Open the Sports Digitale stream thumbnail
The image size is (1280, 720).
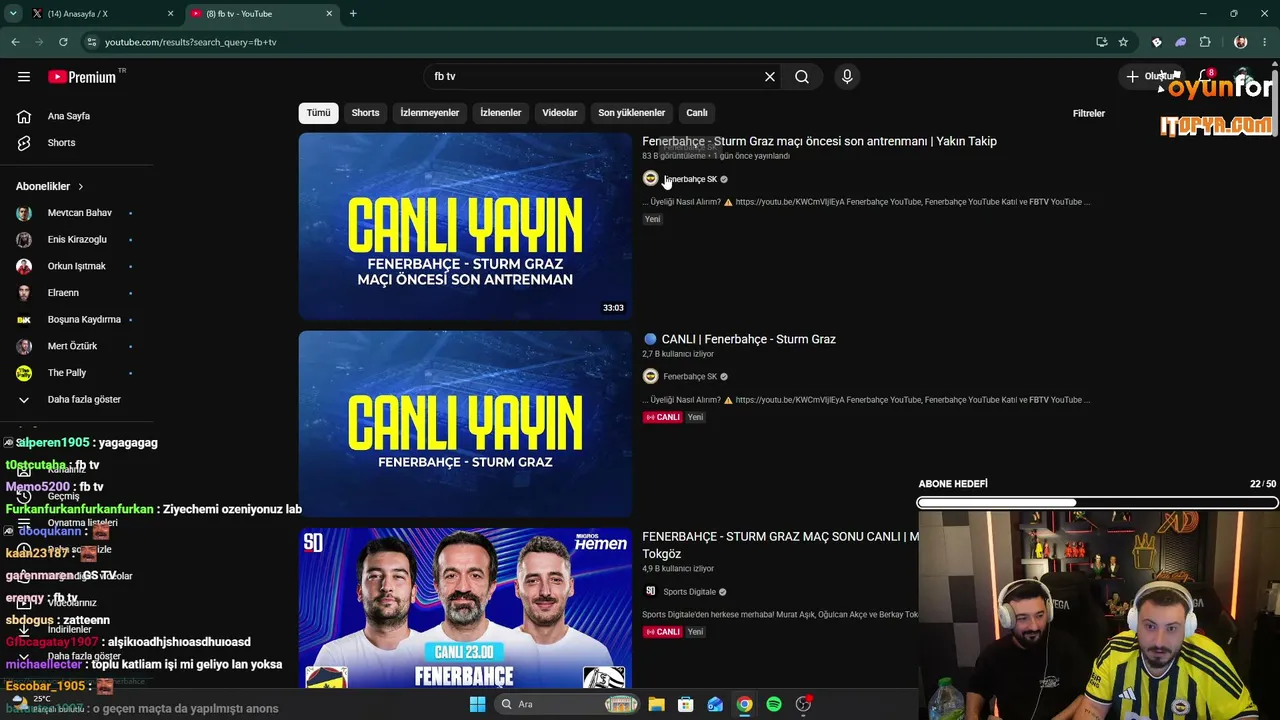point(465,609)
